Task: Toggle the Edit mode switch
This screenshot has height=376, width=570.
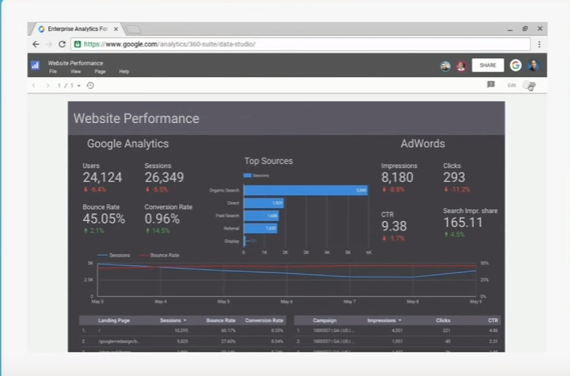Action: pyautogui.click(x=529, y=85)
